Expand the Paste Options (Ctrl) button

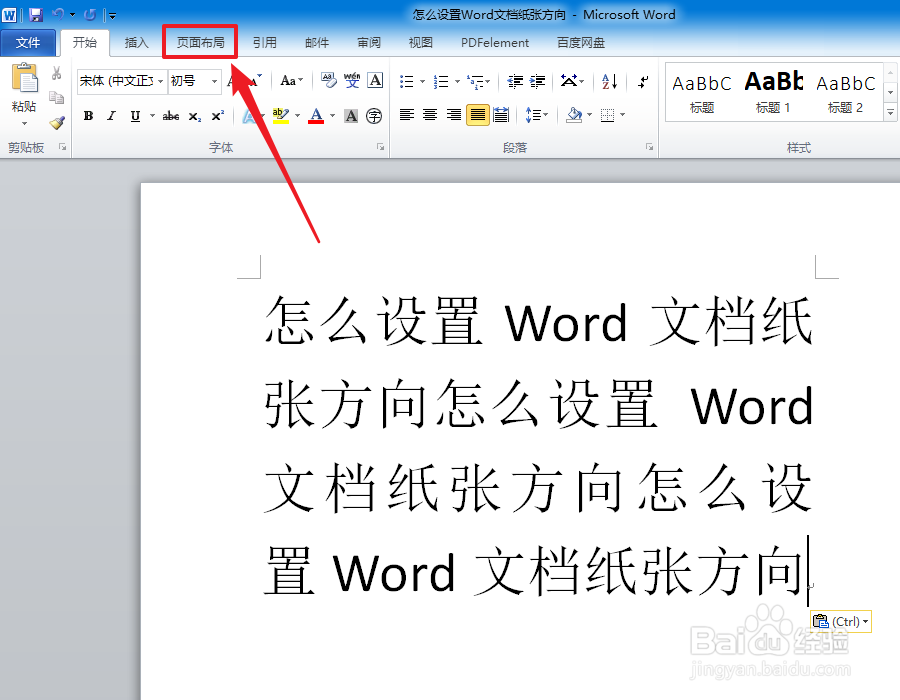841,621
